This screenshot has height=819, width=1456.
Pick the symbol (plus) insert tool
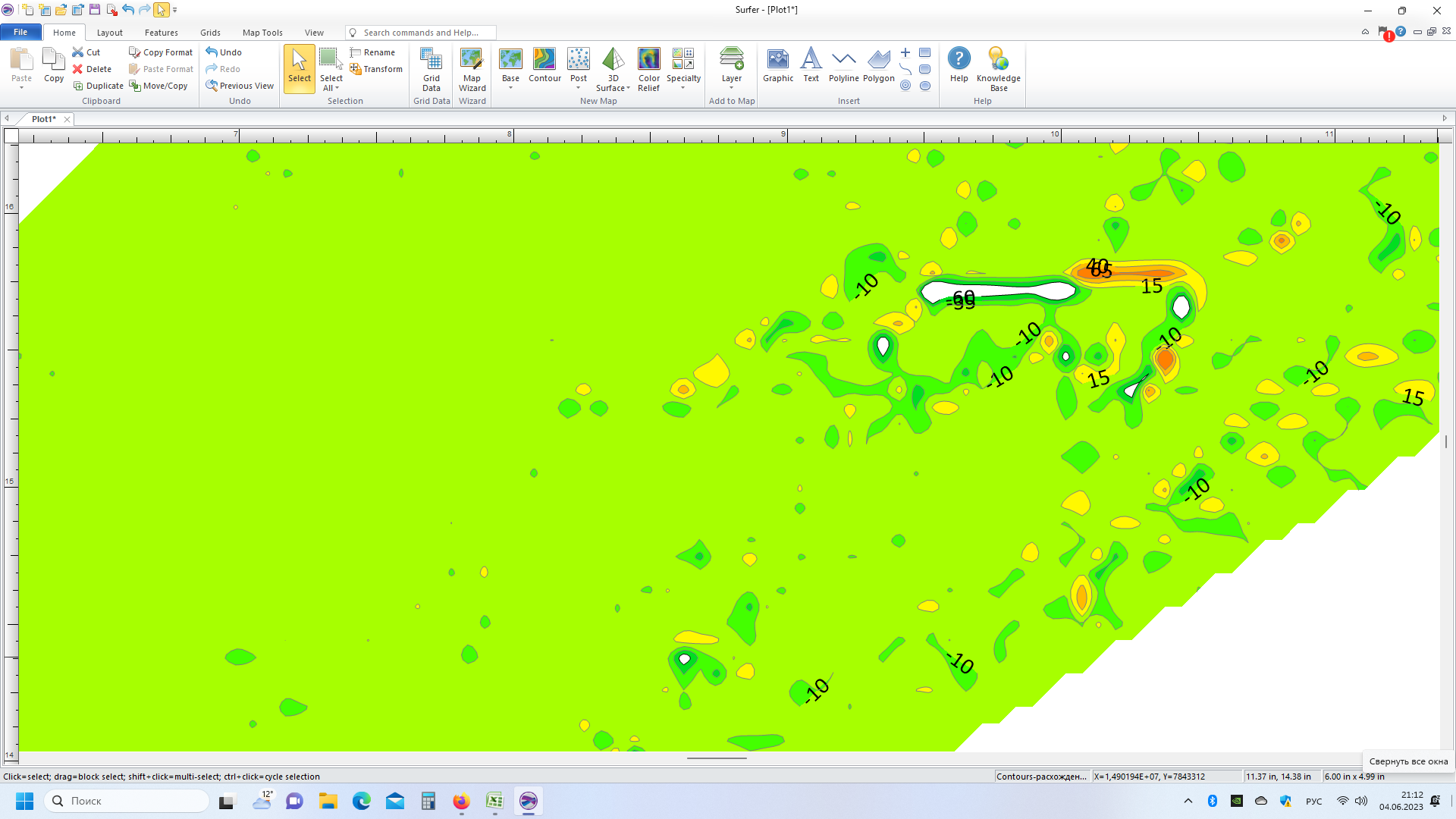point(905,52)
